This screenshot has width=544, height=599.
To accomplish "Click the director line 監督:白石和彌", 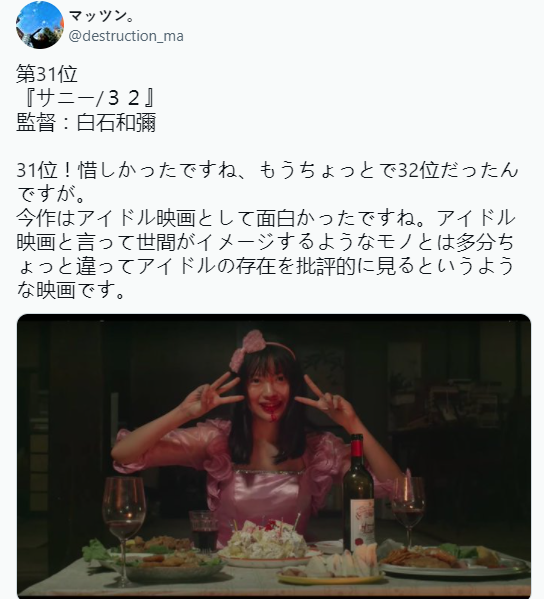I will [x=86, y=123].
